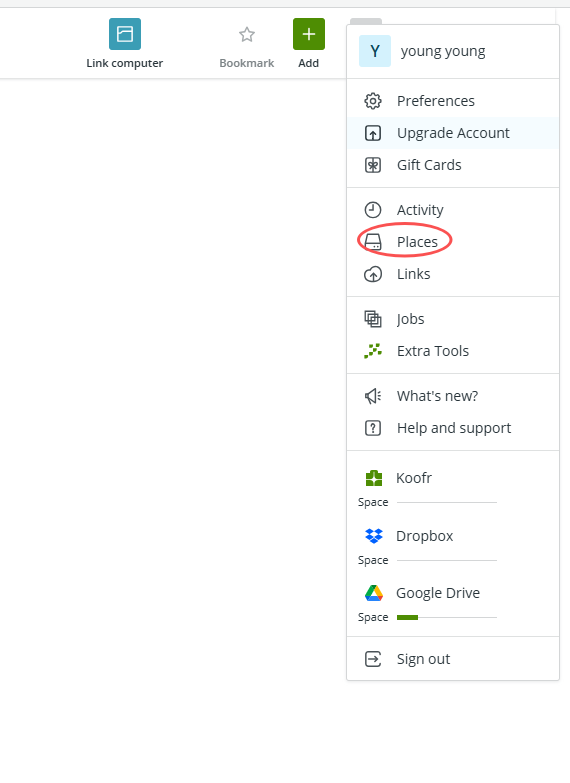
Task: Choose Help and support
Action: [x=453, y=428]
